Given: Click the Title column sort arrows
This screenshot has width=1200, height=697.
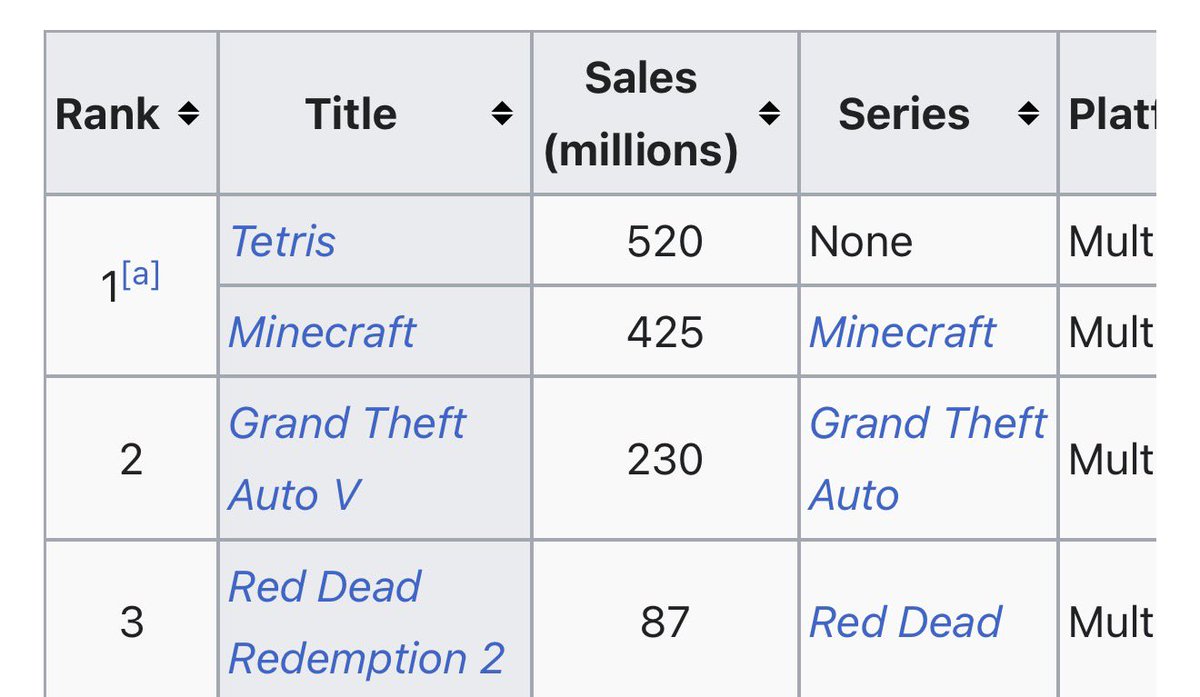Looking at the screenshot, I should 502,115.
